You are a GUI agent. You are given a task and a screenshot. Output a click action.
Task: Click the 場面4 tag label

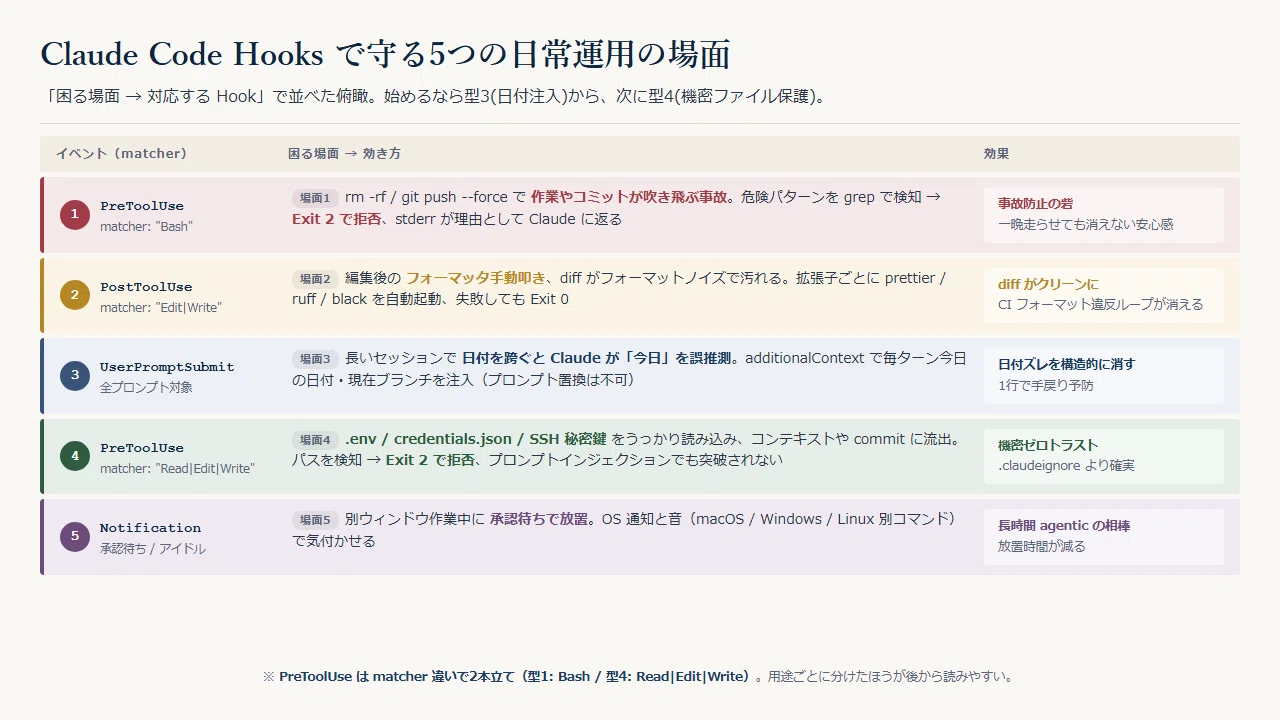tap(315, 440)
